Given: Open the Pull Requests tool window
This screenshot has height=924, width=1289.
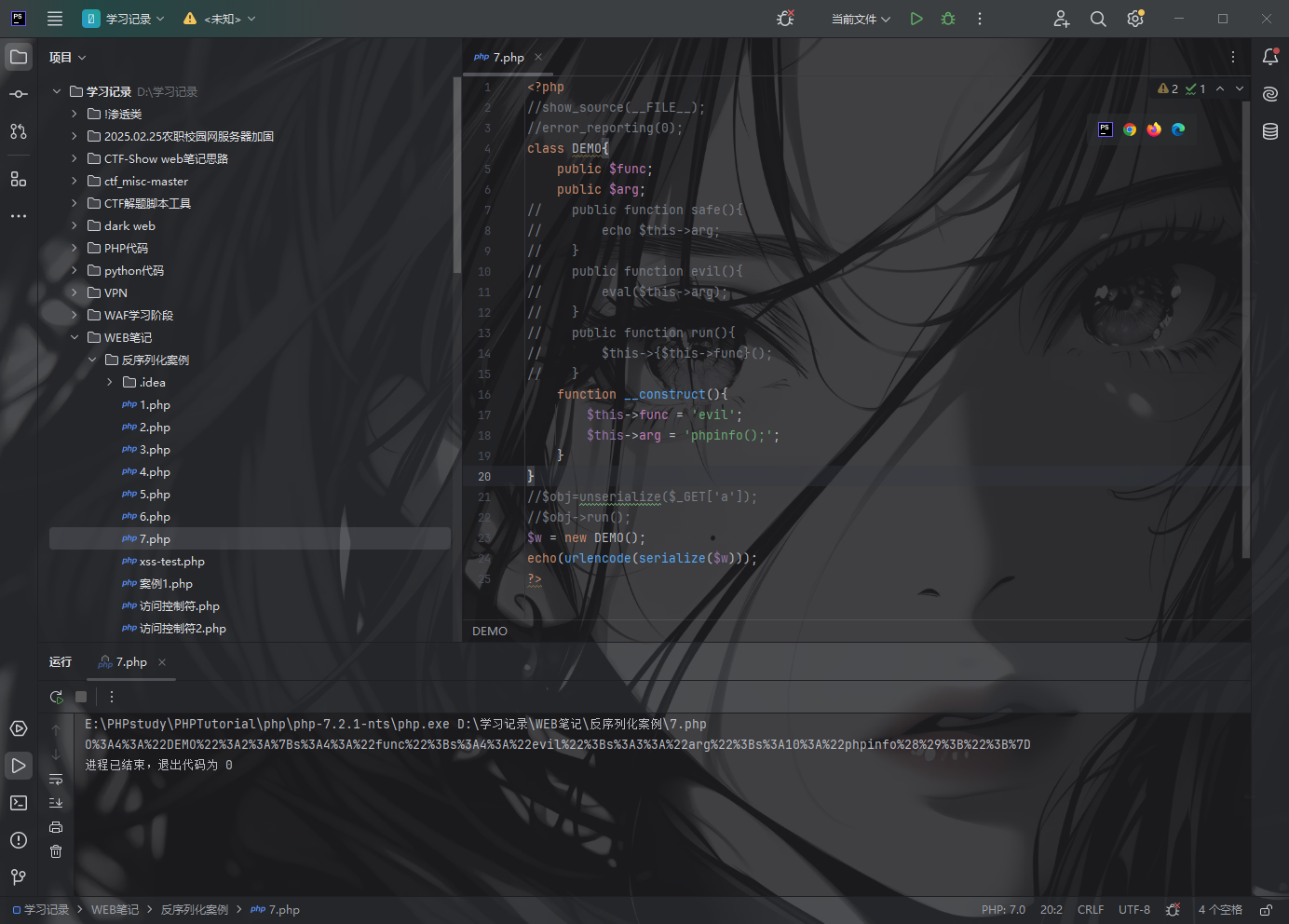Looking at the screenshot, I should point(19,131).
